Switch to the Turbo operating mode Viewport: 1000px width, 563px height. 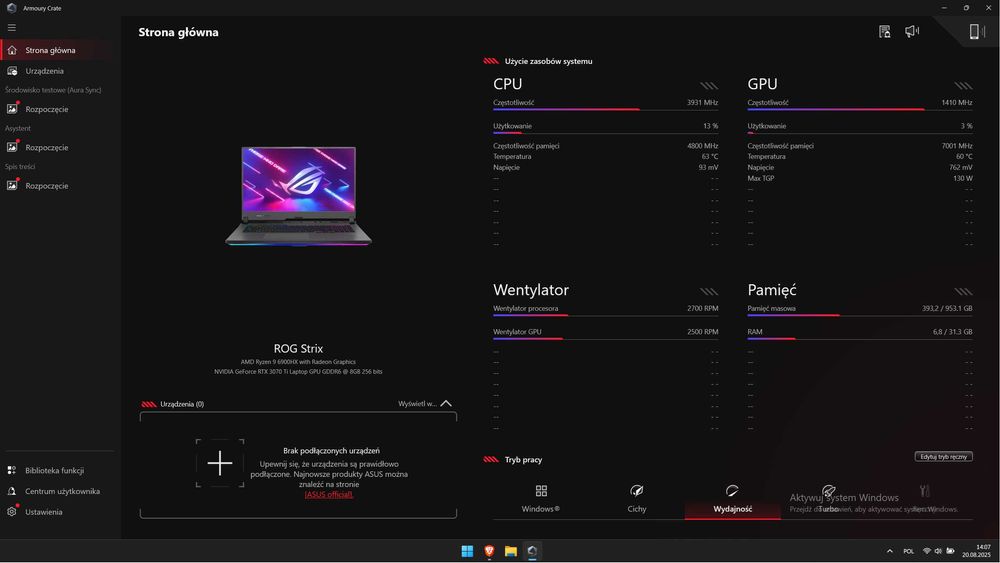click(828, 498)
